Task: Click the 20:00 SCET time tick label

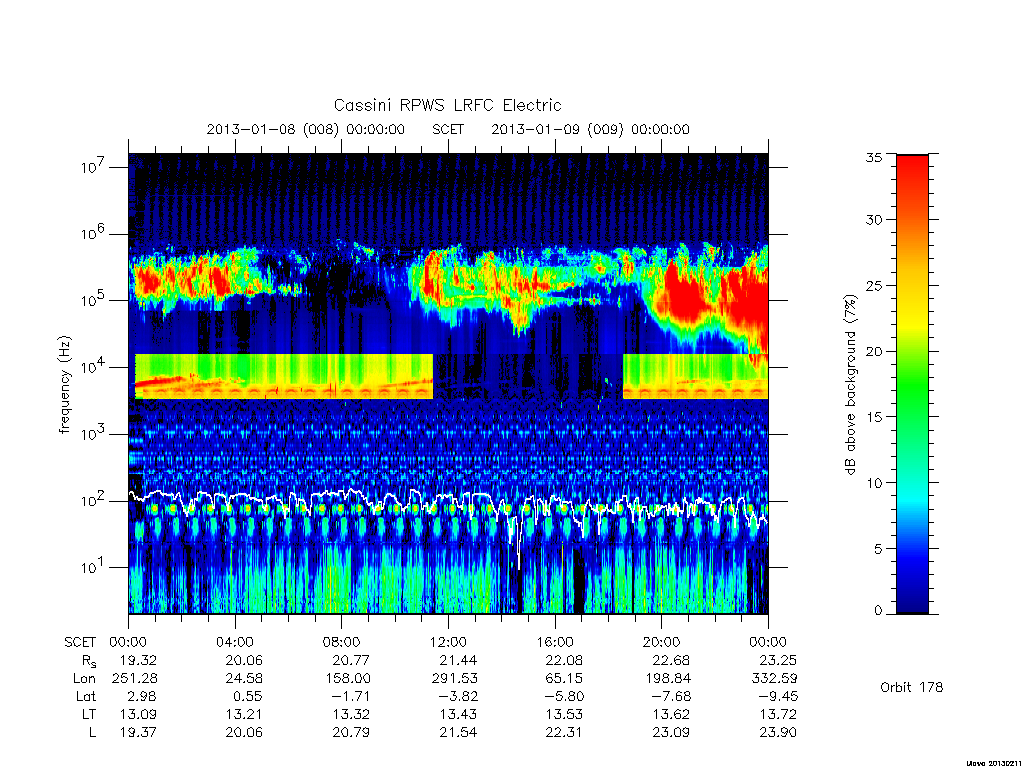Action: click(x=662, y=642)
